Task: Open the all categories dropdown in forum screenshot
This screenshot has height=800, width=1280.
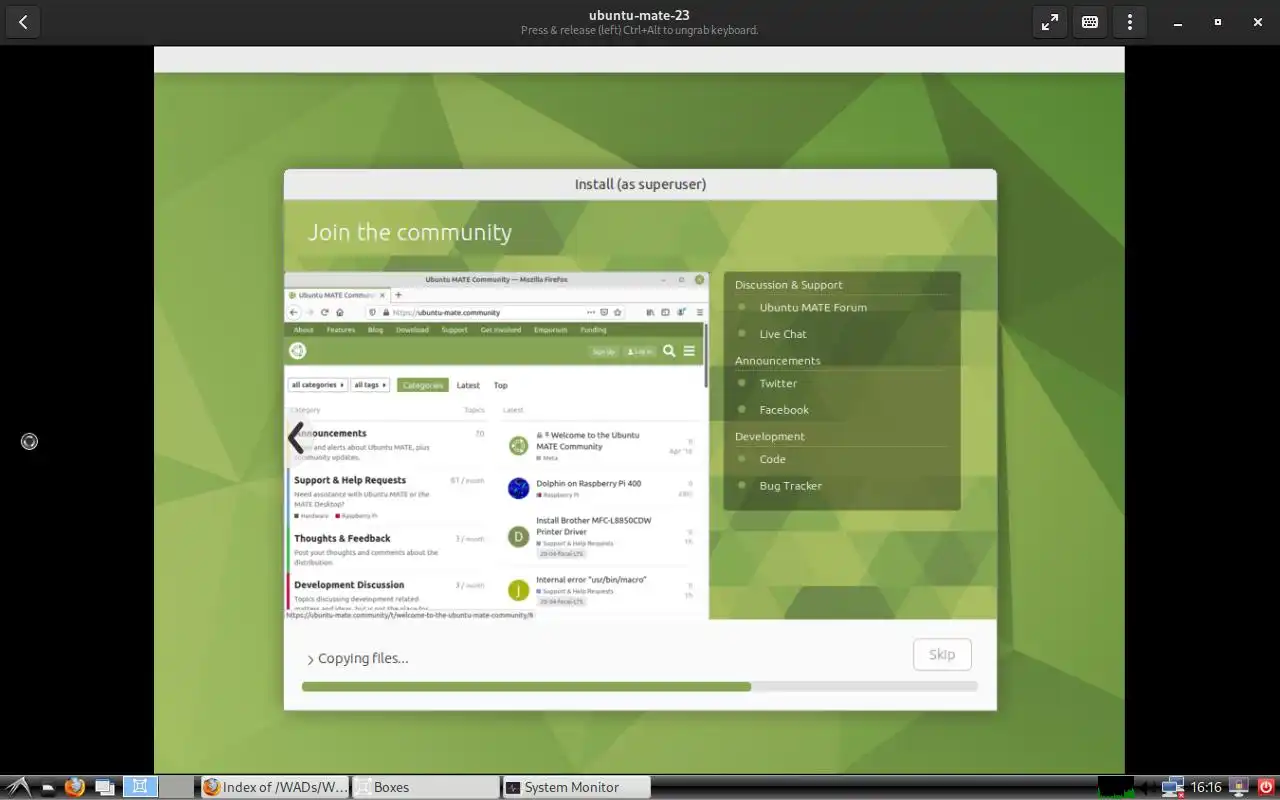Action: point(318,385)
